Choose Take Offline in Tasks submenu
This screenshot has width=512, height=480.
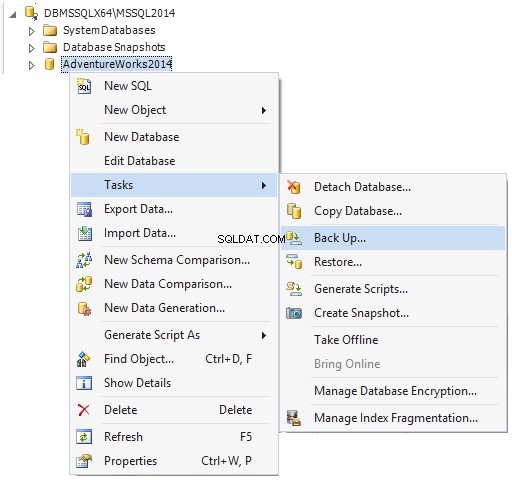(x=393, y=340)
